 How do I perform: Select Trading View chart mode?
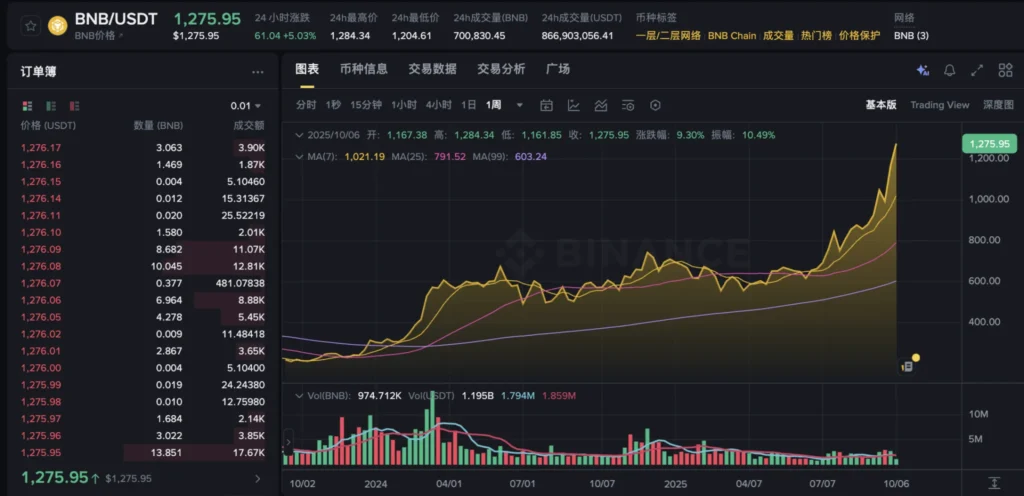coord(940,104)
